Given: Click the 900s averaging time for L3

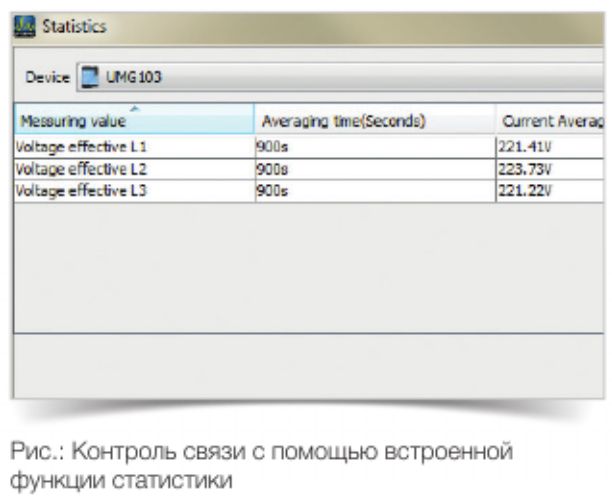Looking at the screenshot, I should [272, 190].
